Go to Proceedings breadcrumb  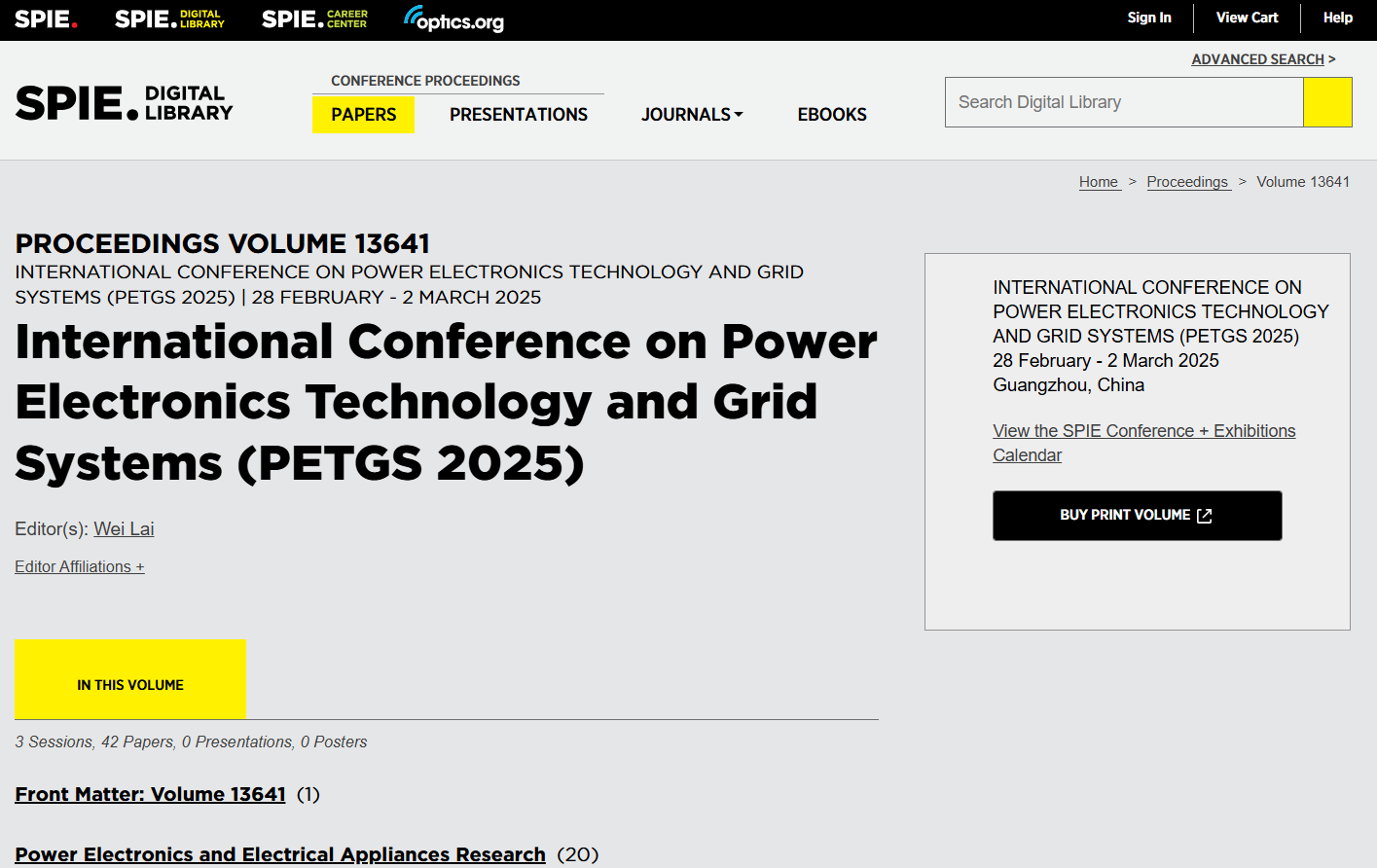coord(1188,182)
